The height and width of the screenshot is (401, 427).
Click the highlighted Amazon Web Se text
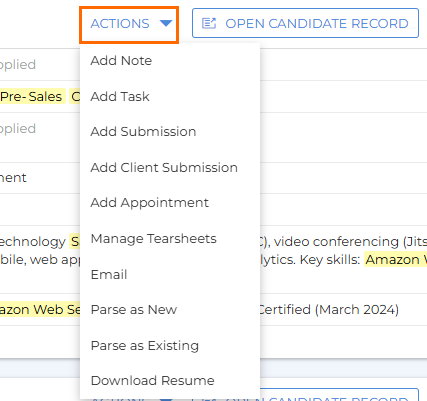(40, 310)
